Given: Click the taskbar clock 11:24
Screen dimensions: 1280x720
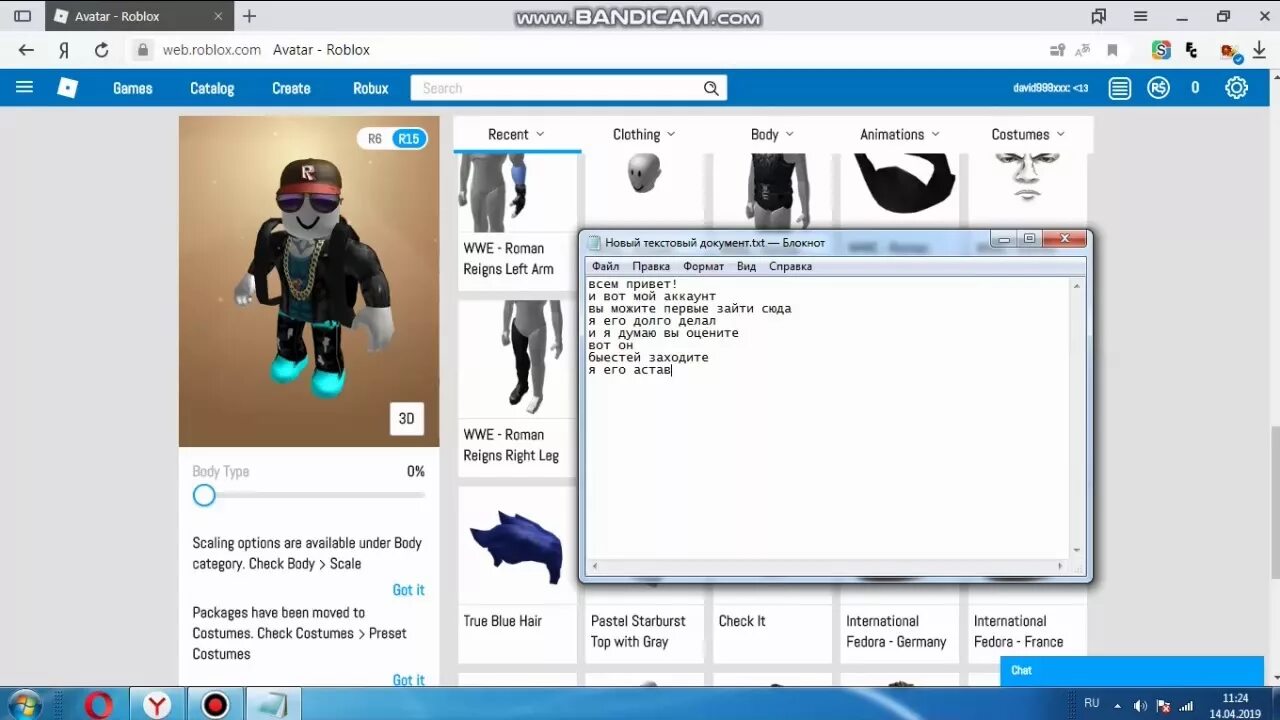Looking at the screenshot, I should [x=1236, y=698].
